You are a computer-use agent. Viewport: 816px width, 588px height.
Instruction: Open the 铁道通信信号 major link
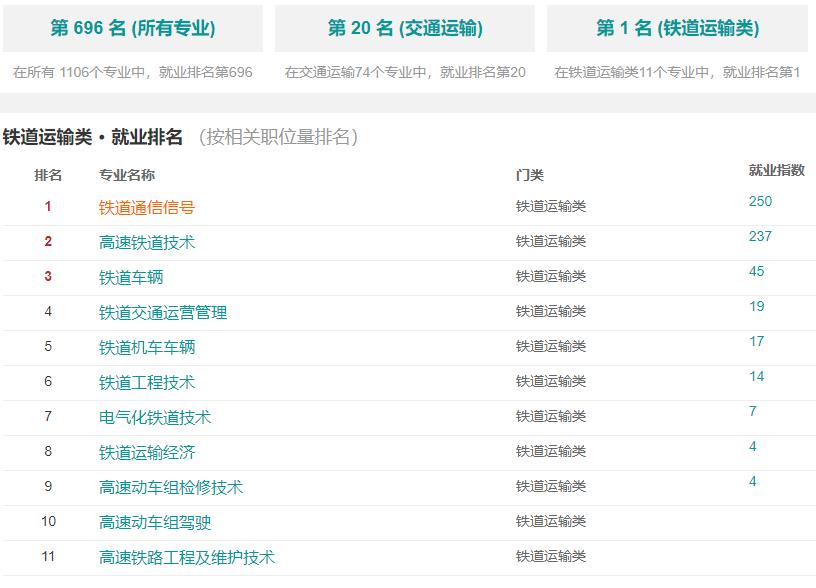point(146,208)
